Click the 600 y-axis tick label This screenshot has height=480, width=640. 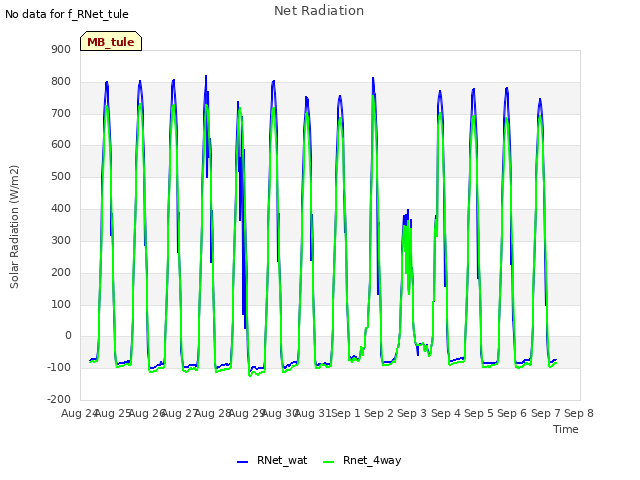point(61,144)
